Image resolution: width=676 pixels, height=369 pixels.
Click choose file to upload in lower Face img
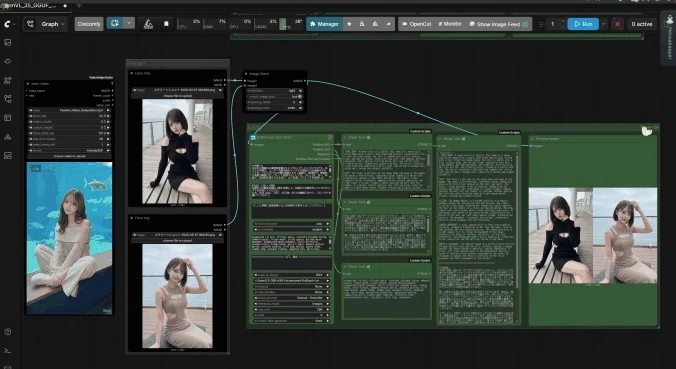pyautogui.click(x=177, y=241)
